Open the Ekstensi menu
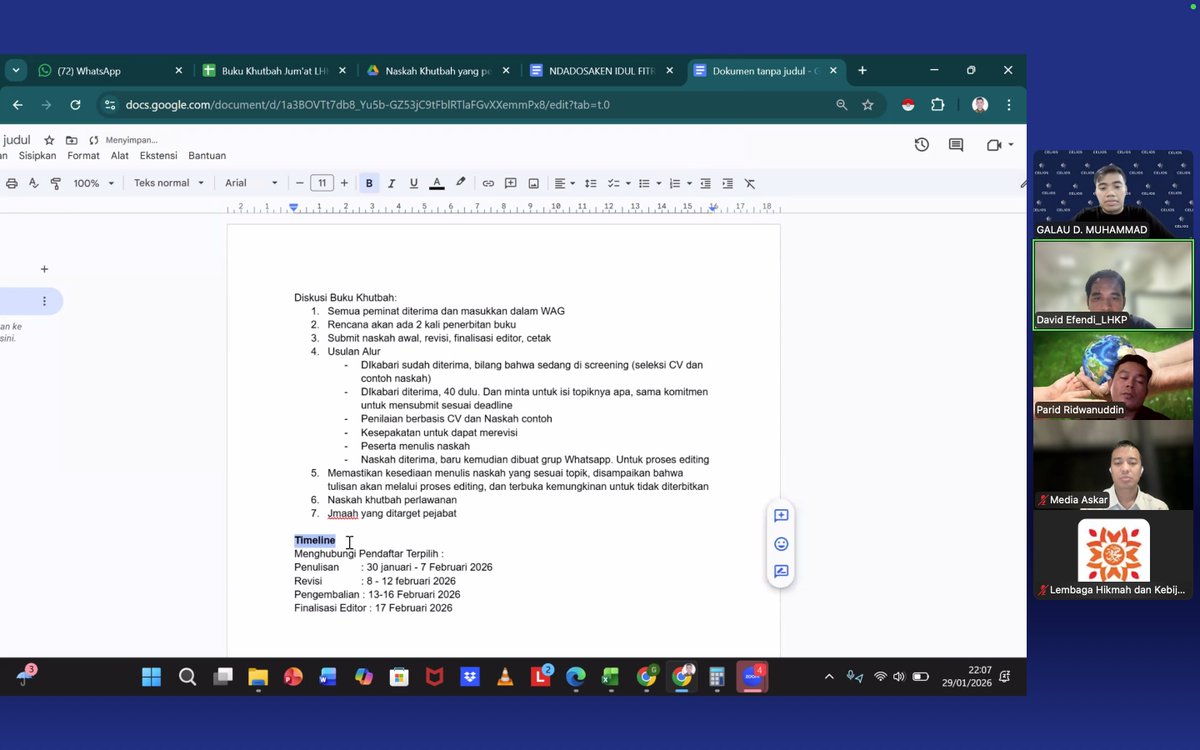This screenshot has width=1200, height=750. pyautogui.click(x=159, y=156)
